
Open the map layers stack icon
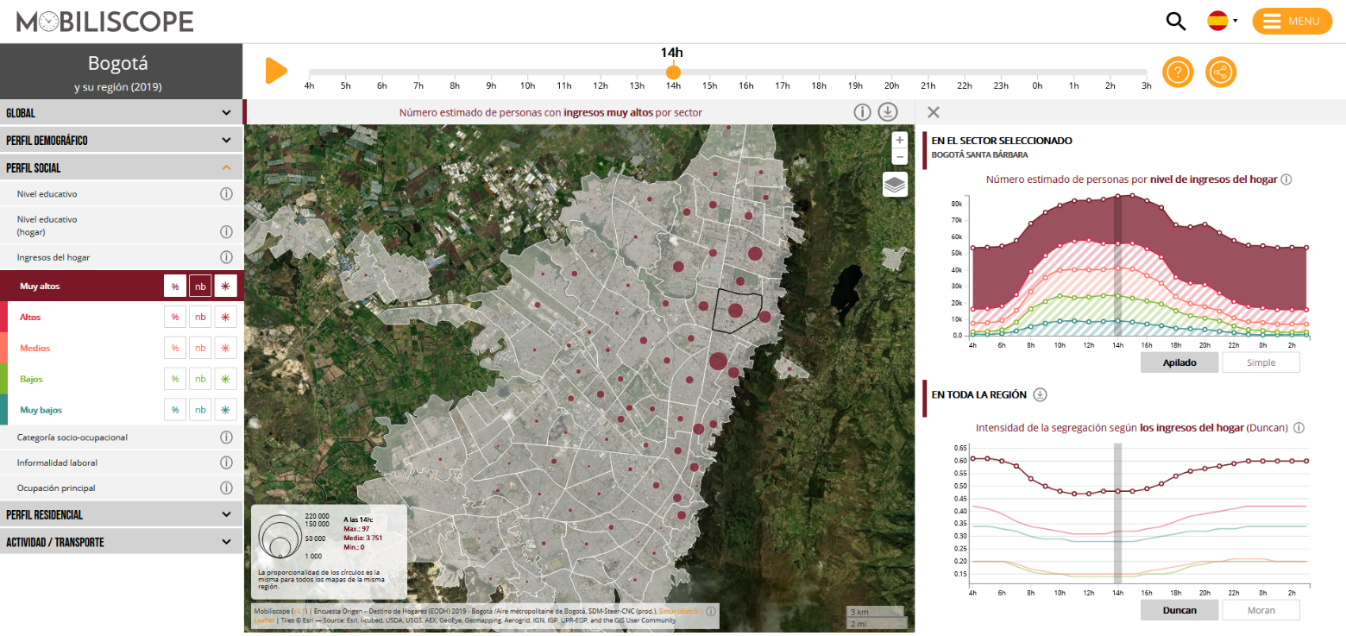(x=895, y=184)
